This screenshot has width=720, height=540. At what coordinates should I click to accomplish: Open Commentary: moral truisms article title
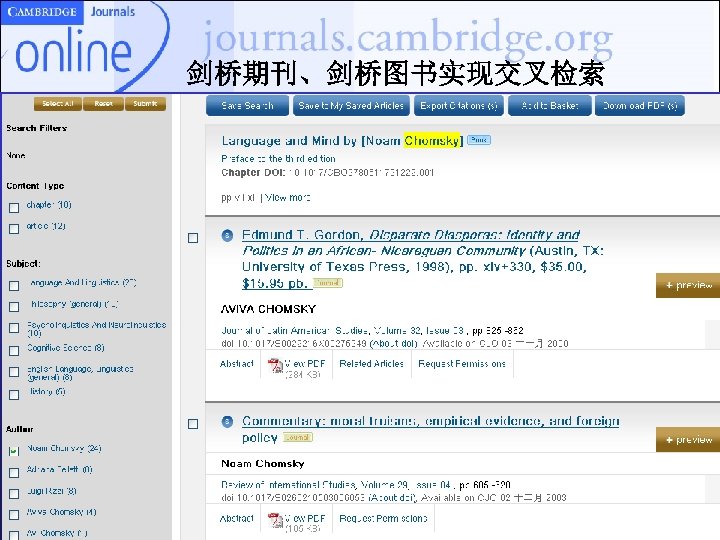click(x=431, y=429)
